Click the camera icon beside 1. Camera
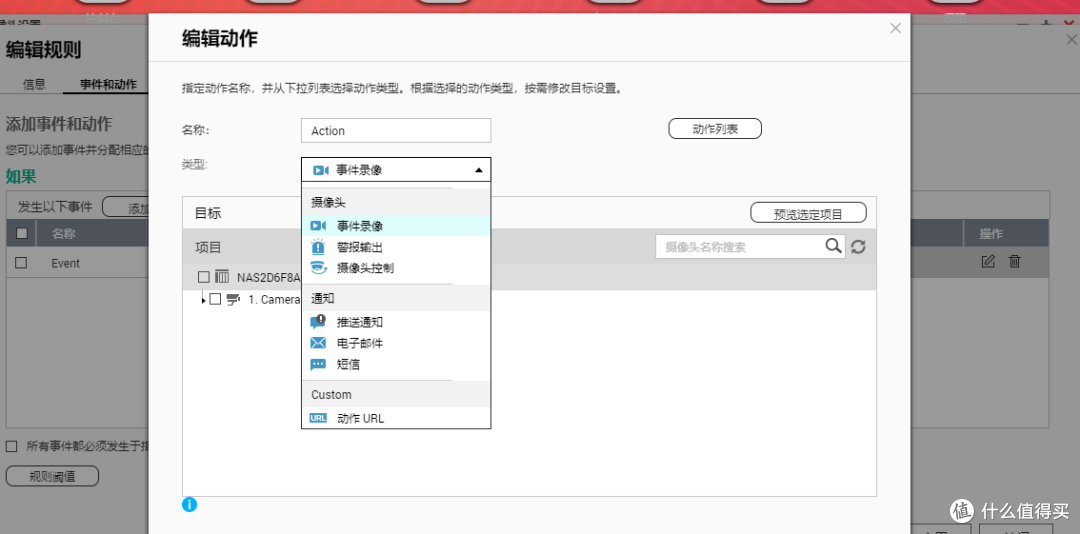Viewport: 1080px width, 534px height. coord(233,299)
